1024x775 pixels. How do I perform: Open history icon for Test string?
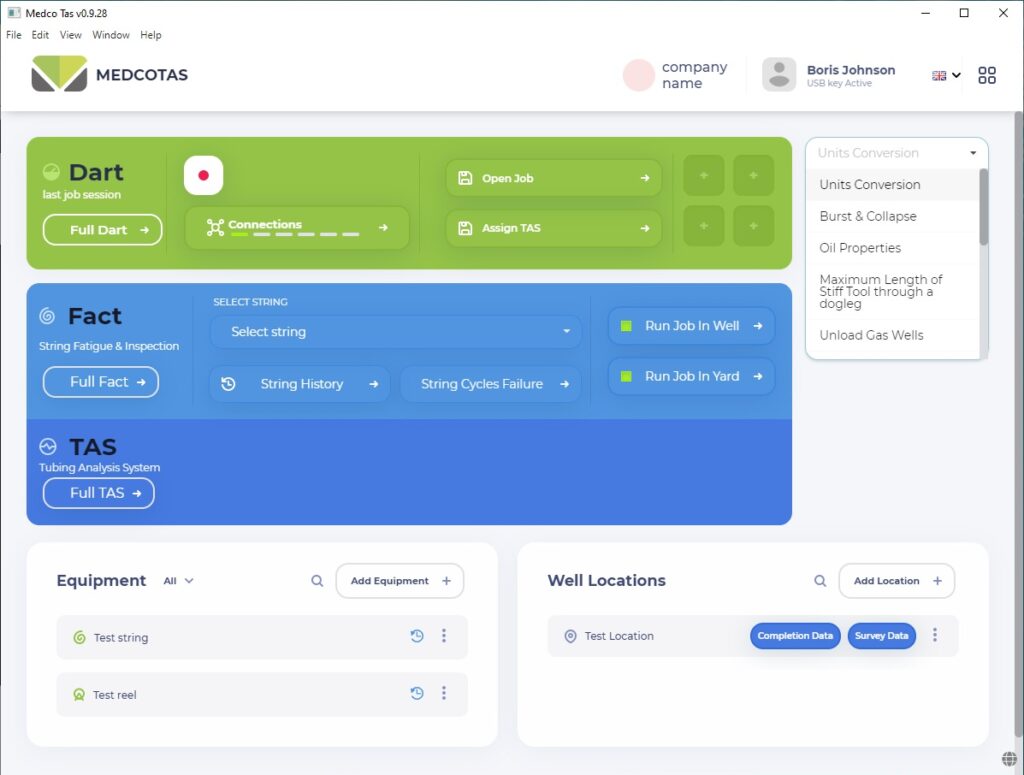tap(417, 636)
